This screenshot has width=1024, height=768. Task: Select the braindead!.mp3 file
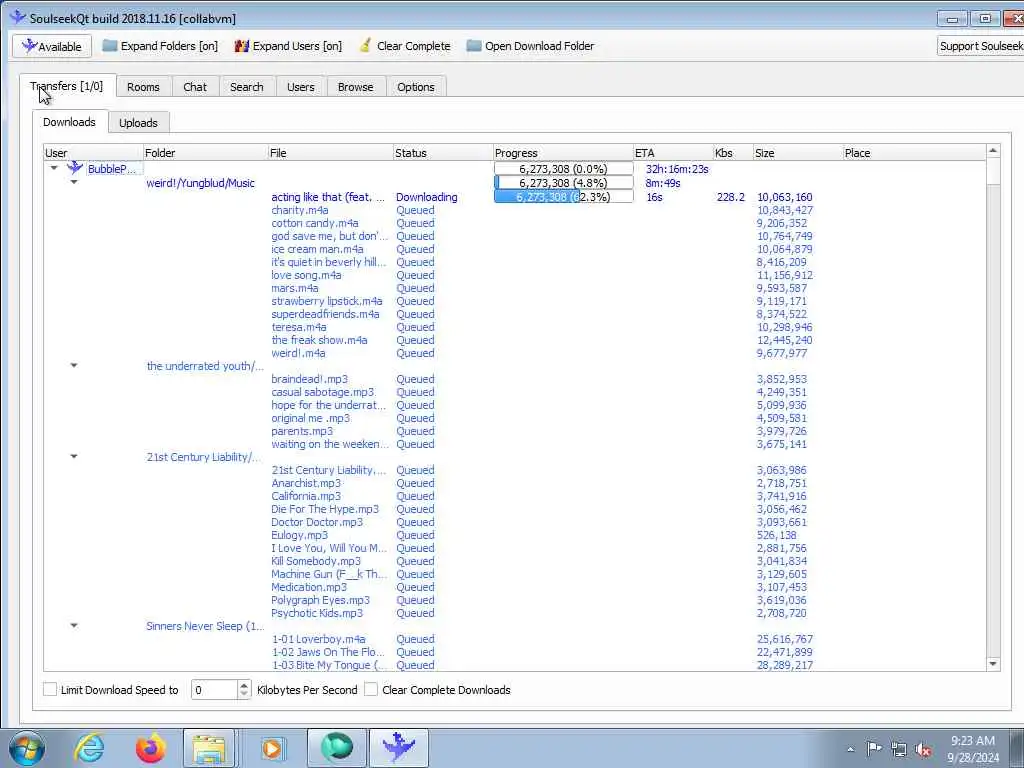point(310,379)
